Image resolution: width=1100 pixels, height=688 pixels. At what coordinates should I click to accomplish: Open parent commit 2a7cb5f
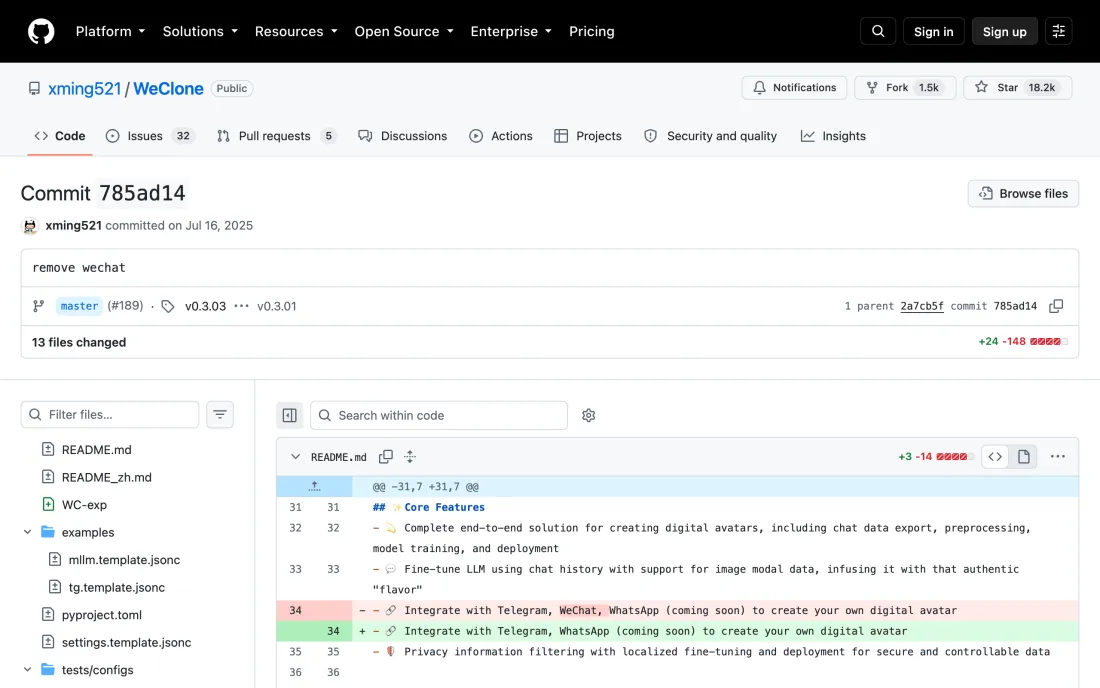point(922,306)
